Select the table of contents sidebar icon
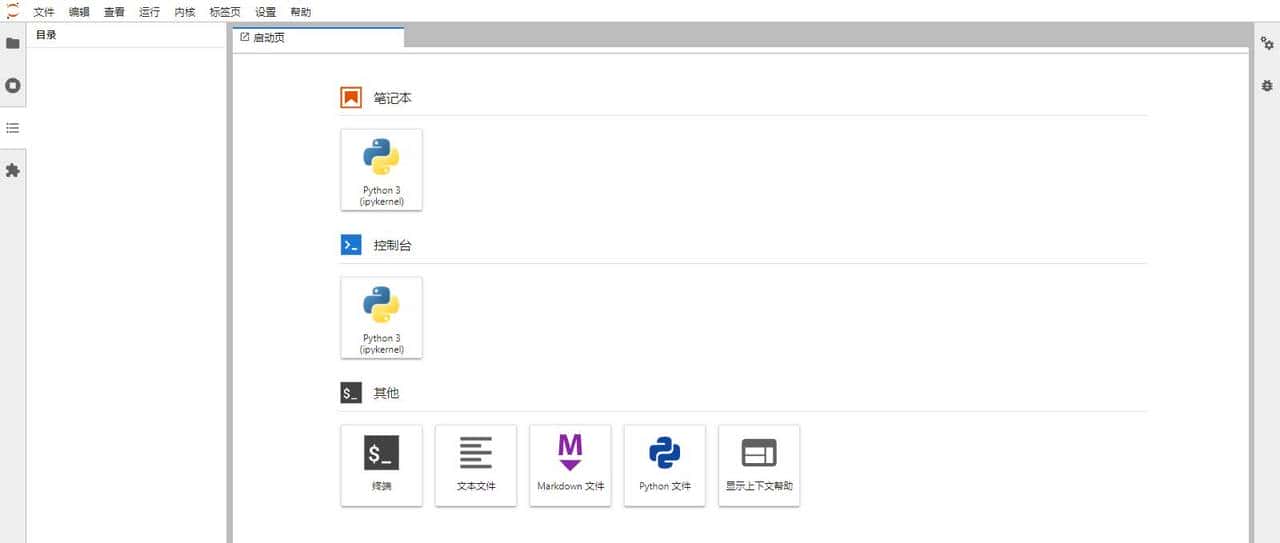 (13, 128)
